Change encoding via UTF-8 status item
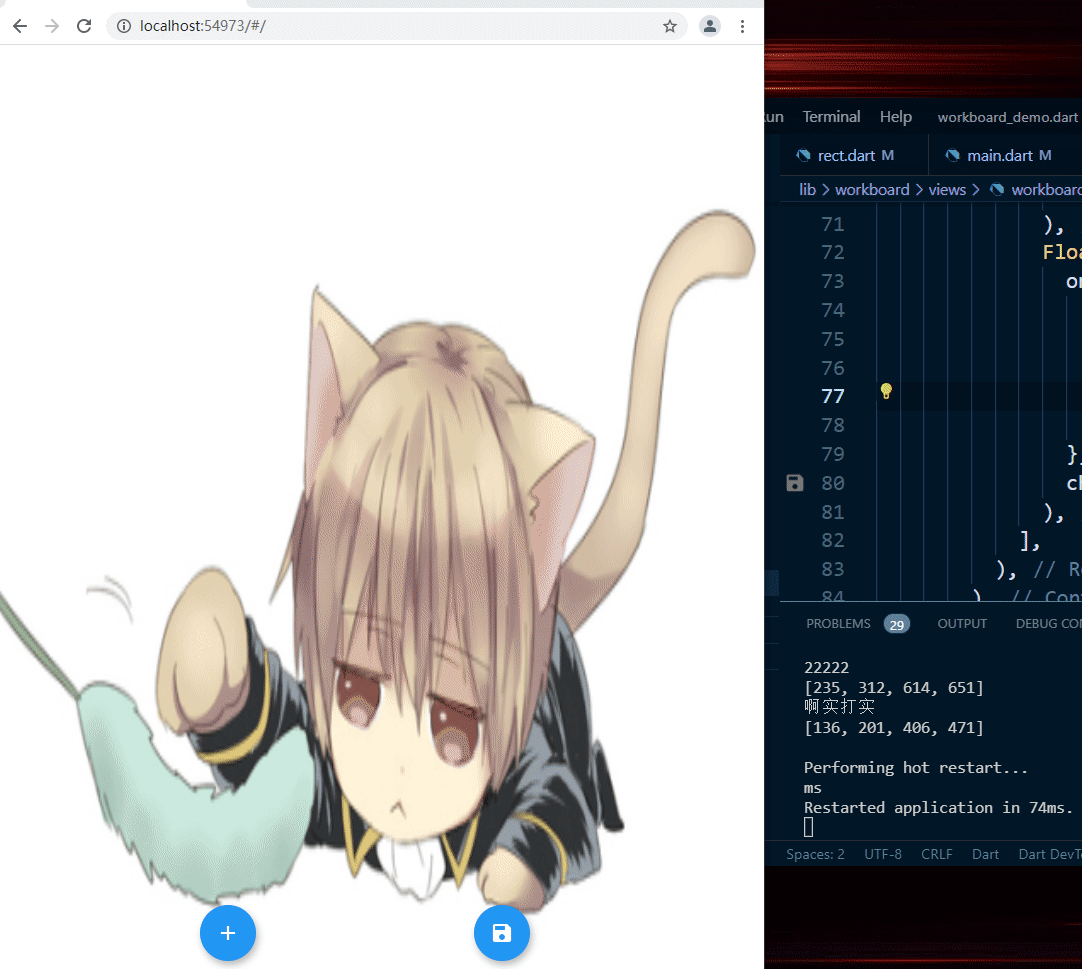The image size is (1082, 969). point(883,854)
